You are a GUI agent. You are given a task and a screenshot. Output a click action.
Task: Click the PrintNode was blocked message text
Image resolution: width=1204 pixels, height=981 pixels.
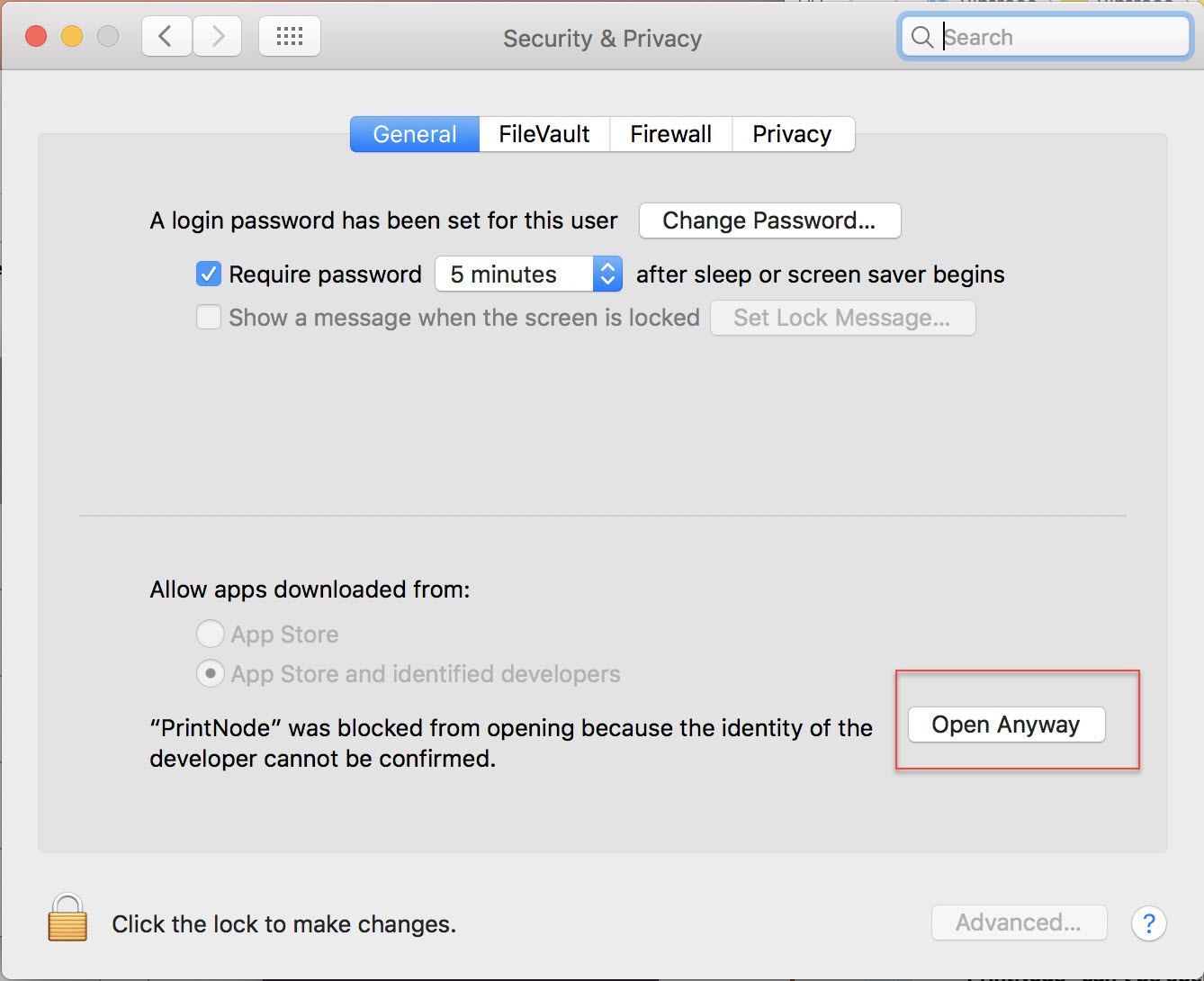(511, 742)
